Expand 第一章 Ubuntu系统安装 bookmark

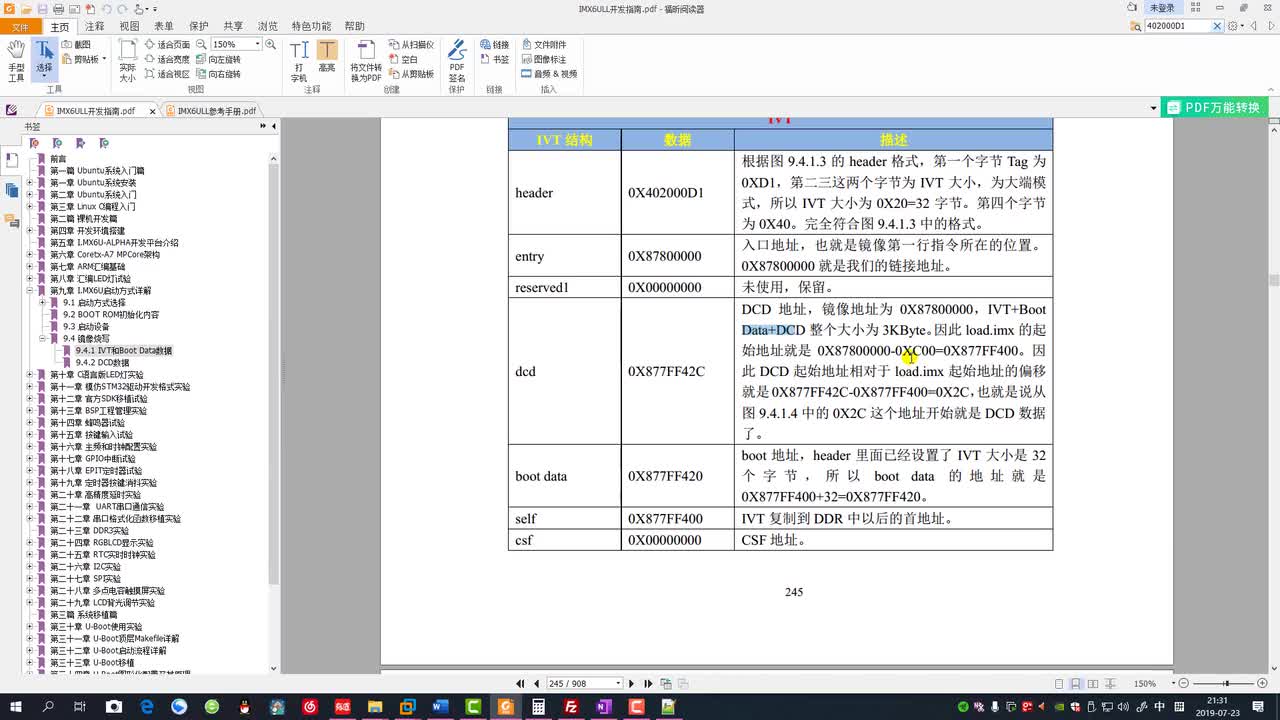pos(30,183)
